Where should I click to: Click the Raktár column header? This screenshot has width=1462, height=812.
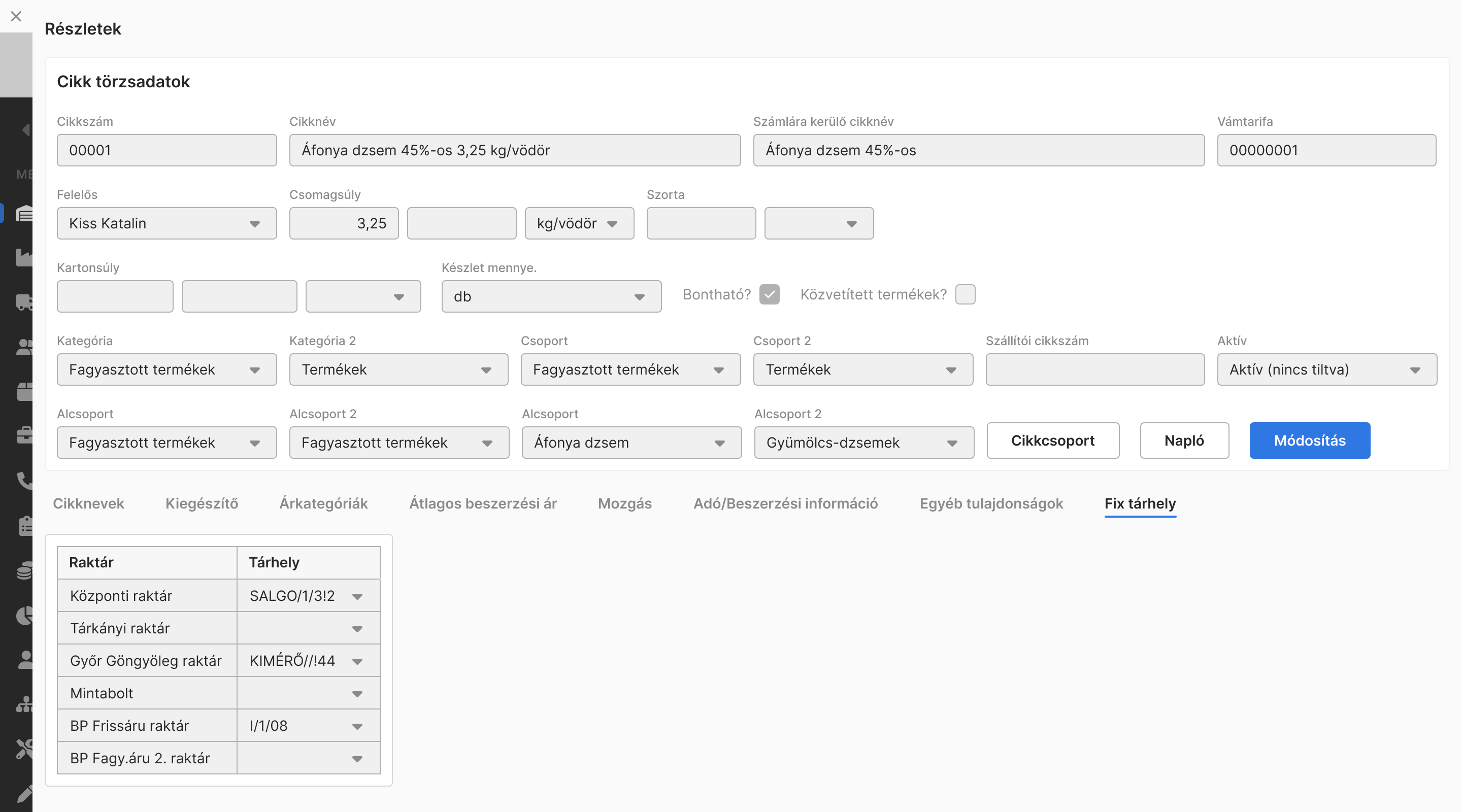(148, 562)
